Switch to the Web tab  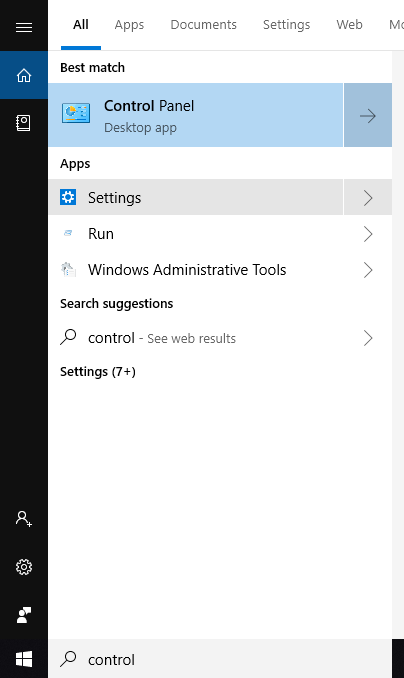(349, 25)
